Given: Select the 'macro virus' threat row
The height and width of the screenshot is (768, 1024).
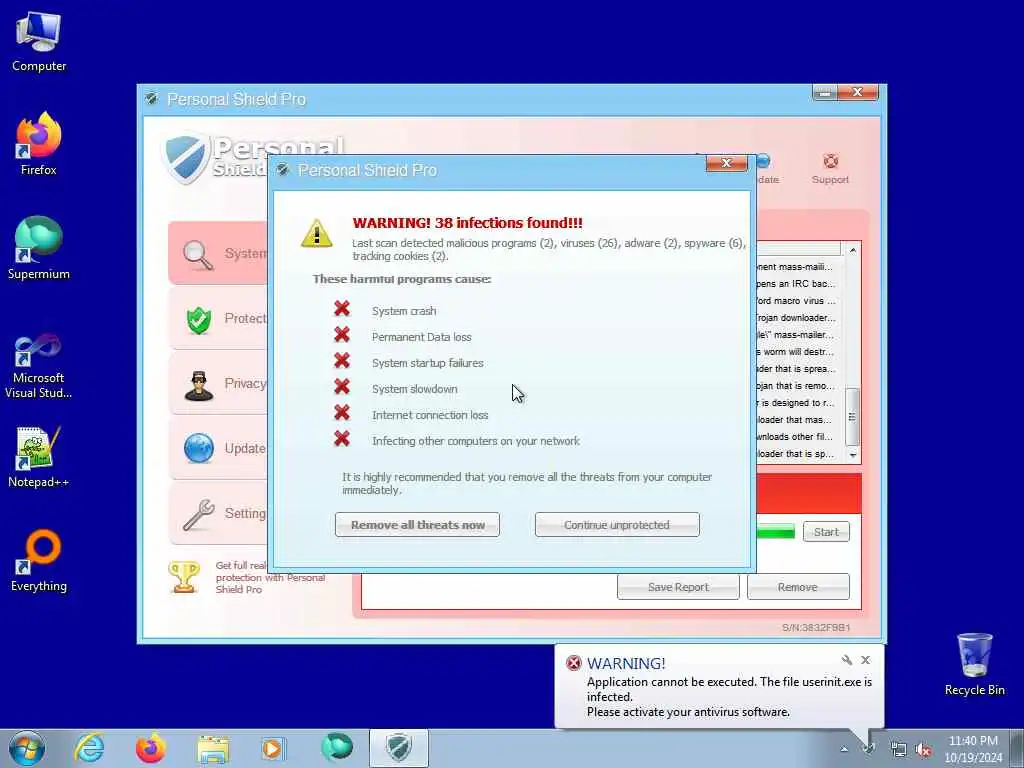Looking at the screenshot, I should point(795,300).
